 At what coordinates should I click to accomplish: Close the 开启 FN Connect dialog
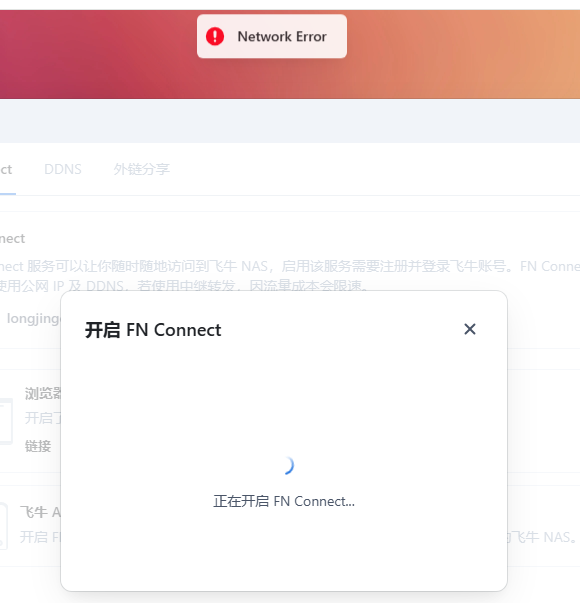pyautogui.click(x=470, y=329)
